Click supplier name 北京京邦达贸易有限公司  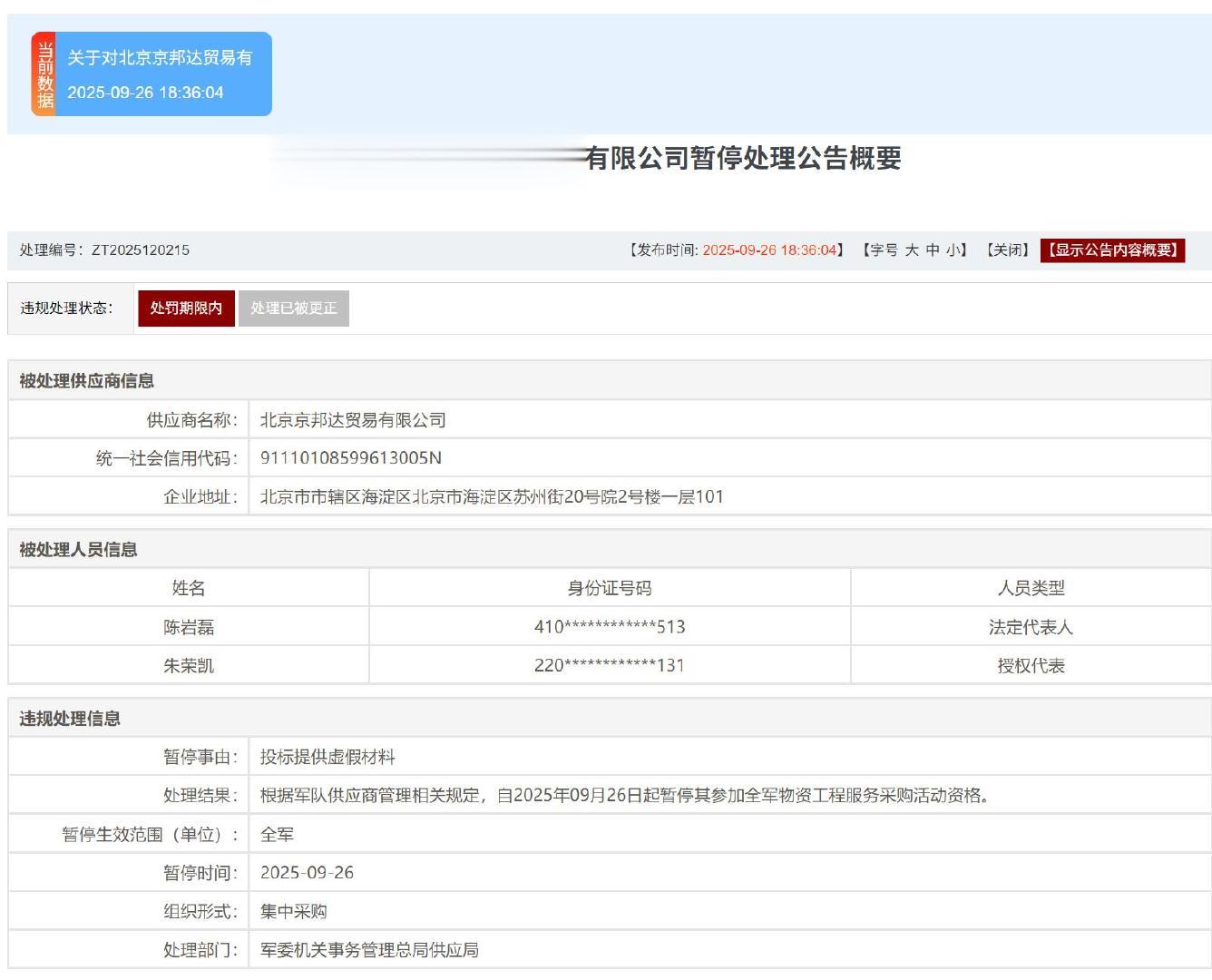[353, 420]
